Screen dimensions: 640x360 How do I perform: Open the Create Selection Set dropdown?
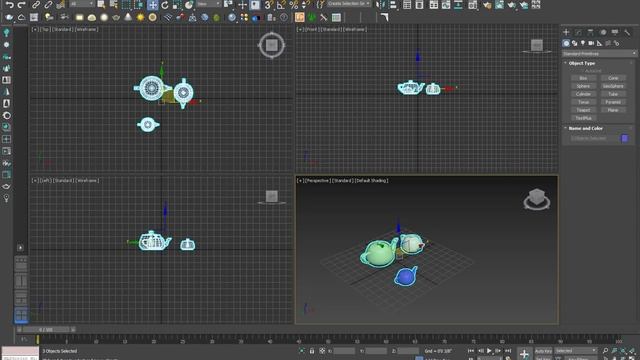(349, 4)
